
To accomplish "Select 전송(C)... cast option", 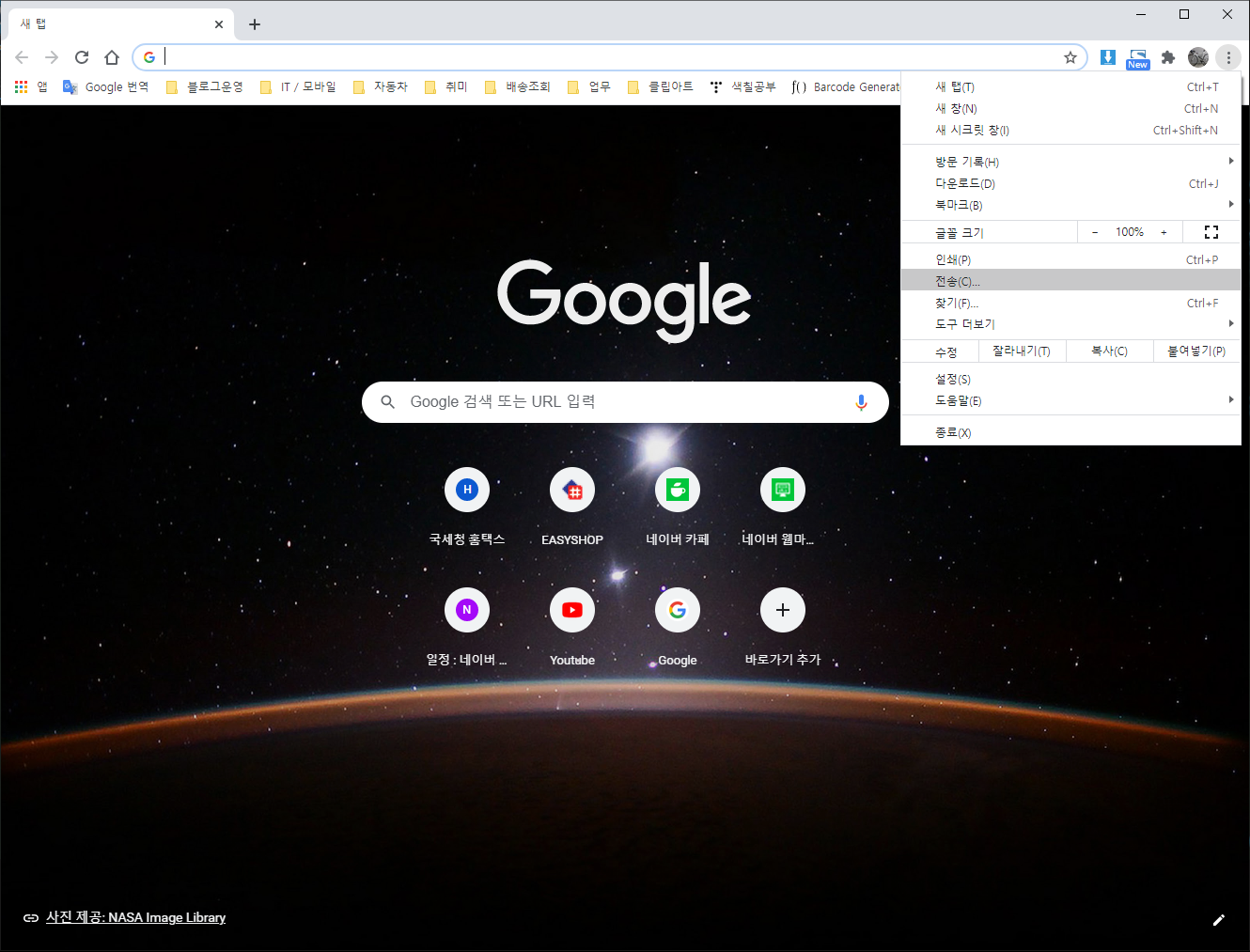I will pyautogui.click(x=1070, y=281).
